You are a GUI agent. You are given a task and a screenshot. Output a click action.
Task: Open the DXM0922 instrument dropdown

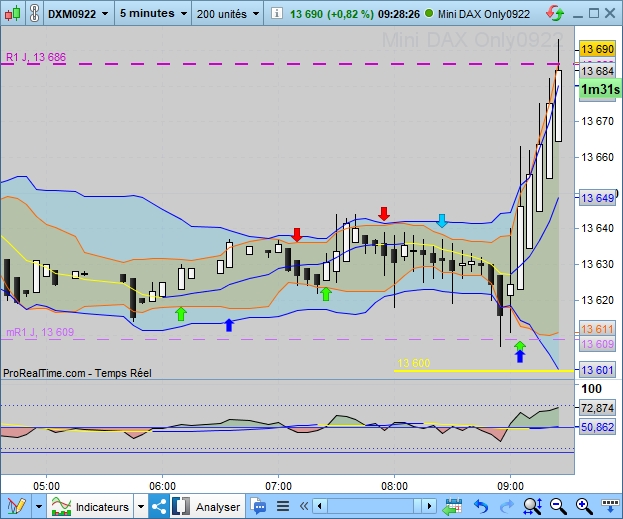[78, 14]
